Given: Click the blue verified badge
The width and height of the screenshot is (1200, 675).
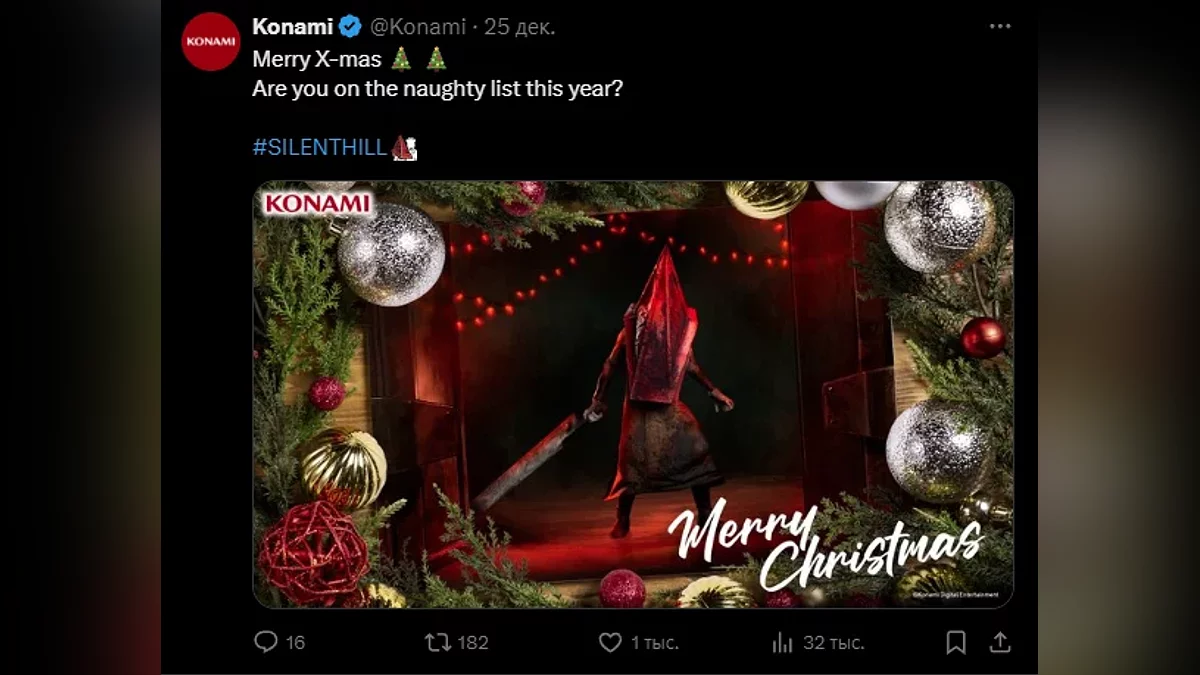Looking at the screenshot, I should 350,27.
